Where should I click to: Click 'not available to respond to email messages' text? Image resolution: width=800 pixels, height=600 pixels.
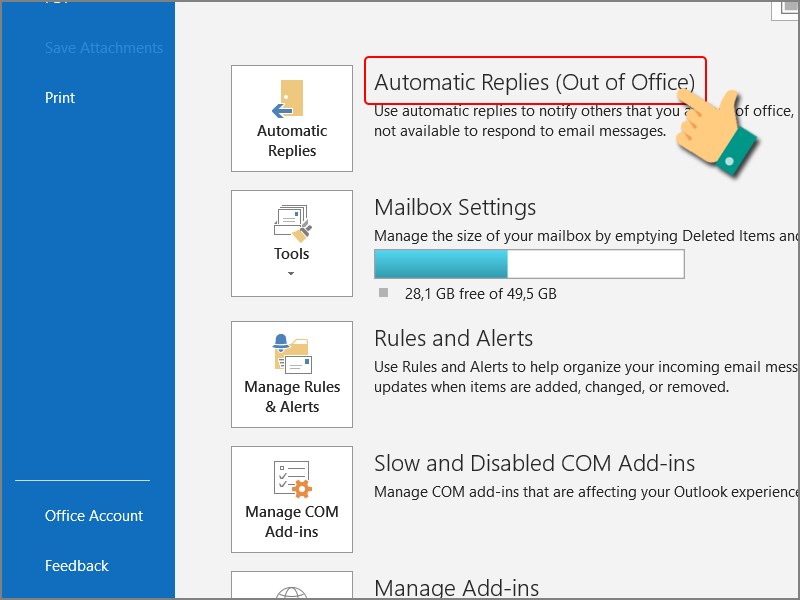pyautogui.click(x=520, y=131)
